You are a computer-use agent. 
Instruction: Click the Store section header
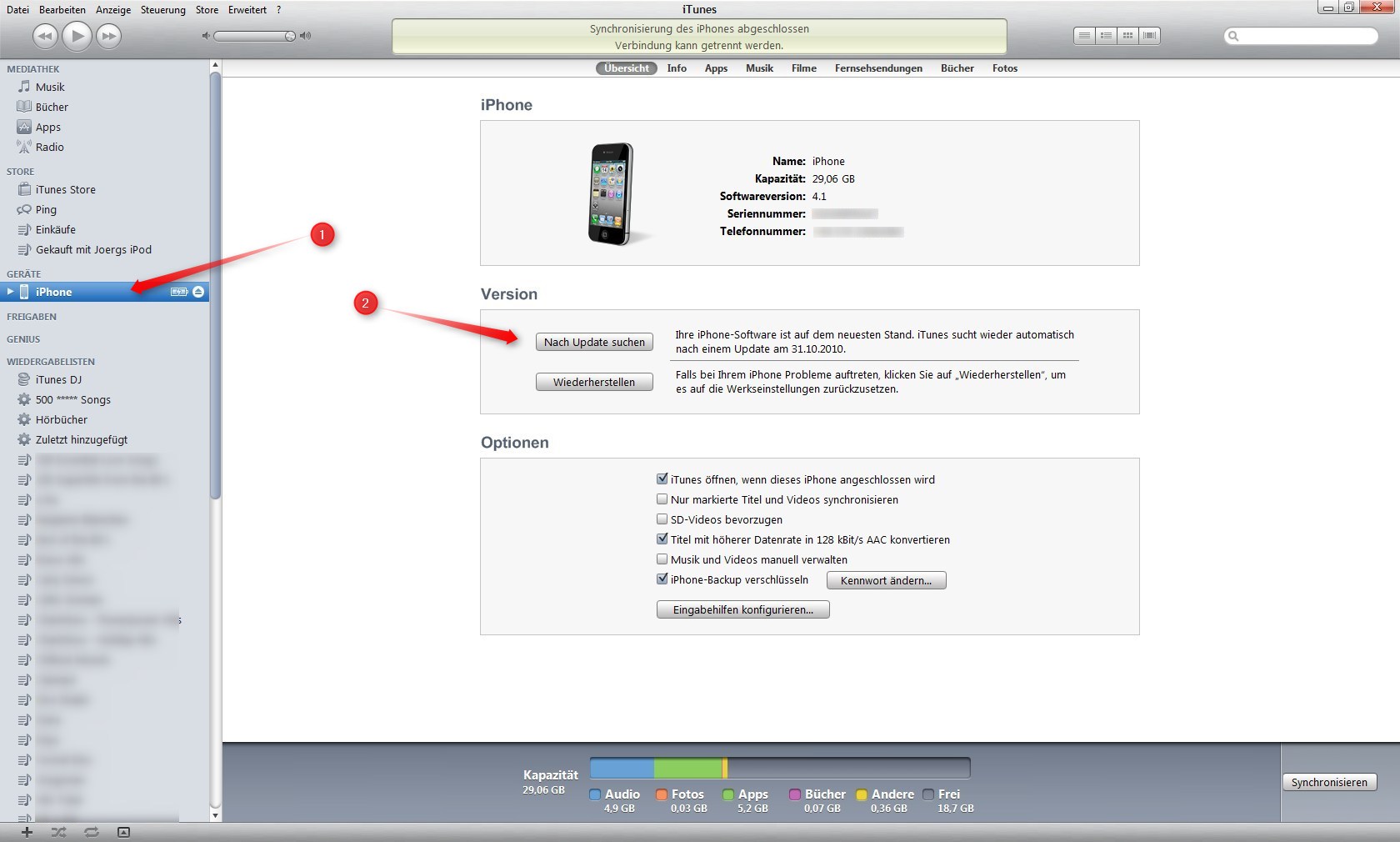(21, 172)
